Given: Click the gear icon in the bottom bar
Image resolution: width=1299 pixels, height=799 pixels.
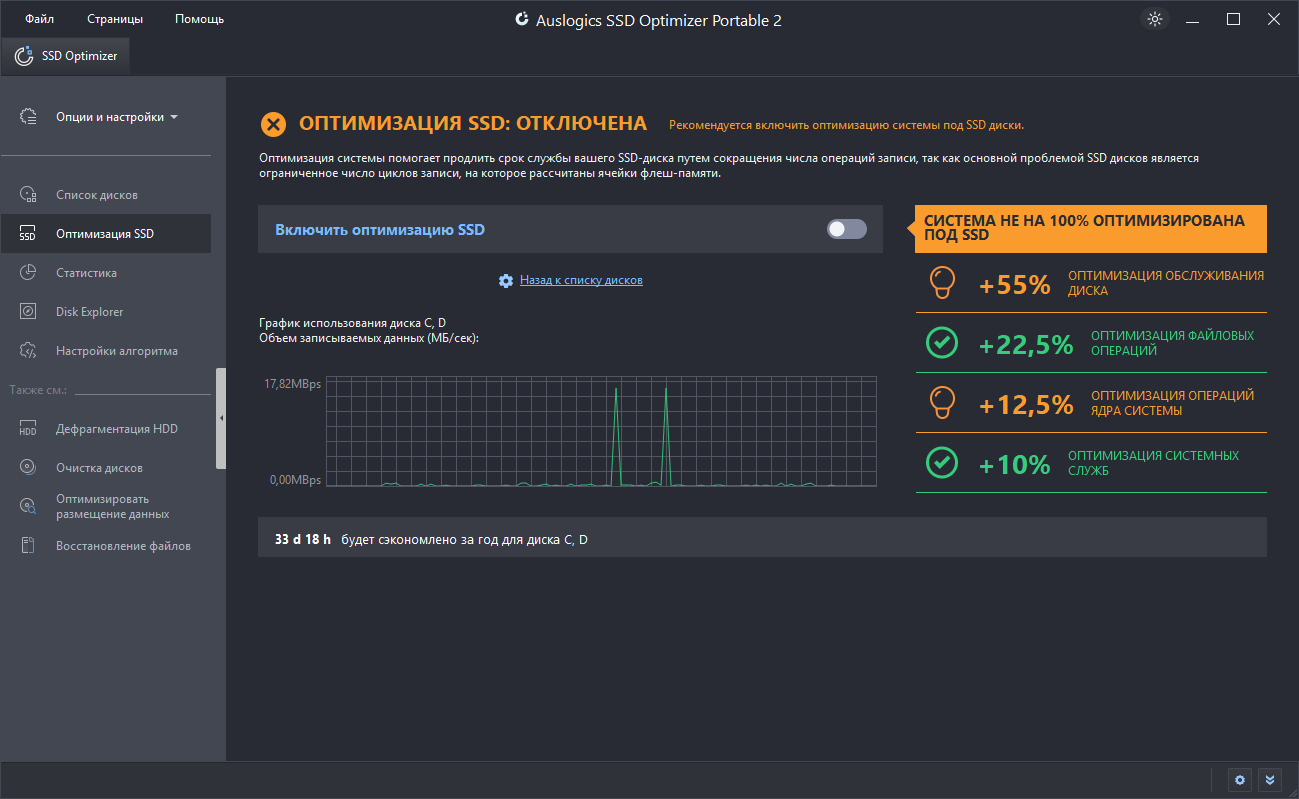Looking at the screenshot, I should tap(1240, 780).
